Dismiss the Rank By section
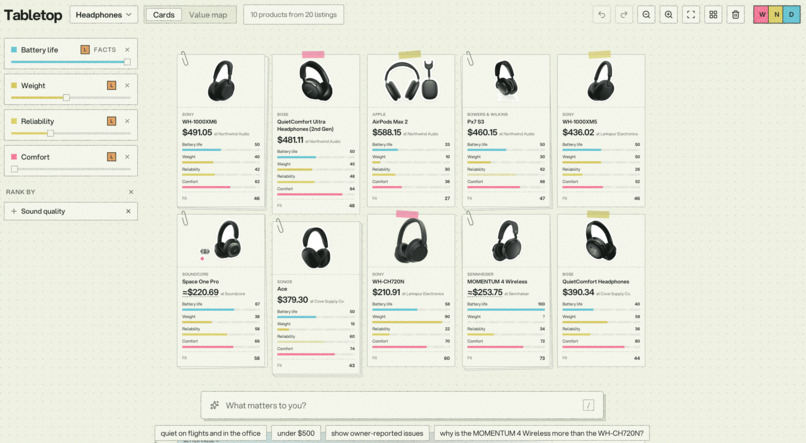806x443 pixels. [x=131, y=192]
